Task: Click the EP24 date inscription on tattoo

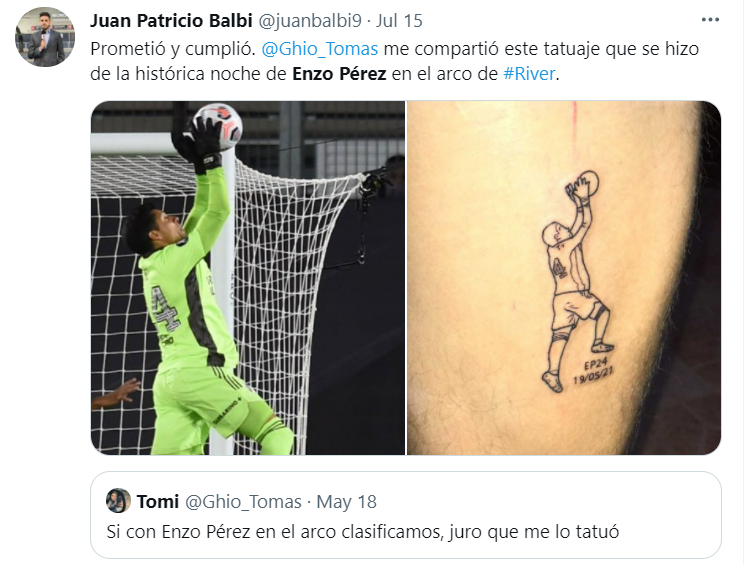Action: point(594,372)
